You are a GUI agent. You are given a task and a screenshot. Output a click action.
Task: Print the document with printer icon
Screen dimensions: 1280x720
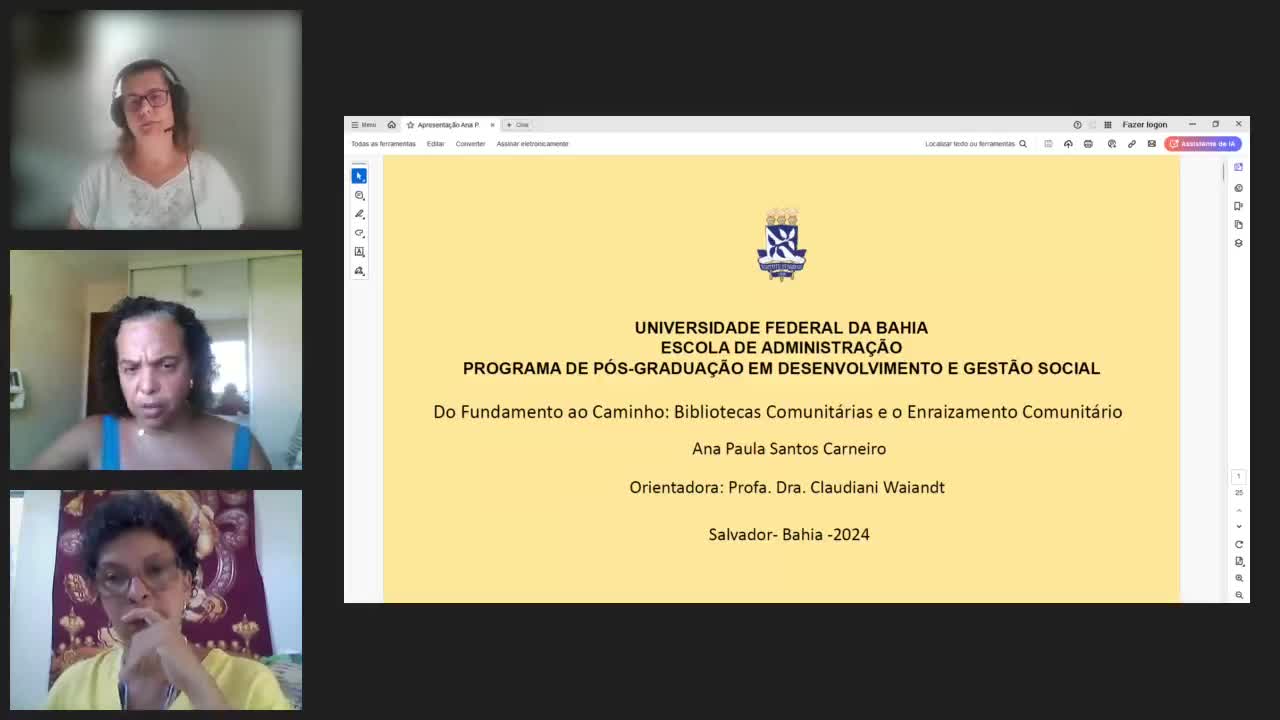click(x=1088, y=144)
